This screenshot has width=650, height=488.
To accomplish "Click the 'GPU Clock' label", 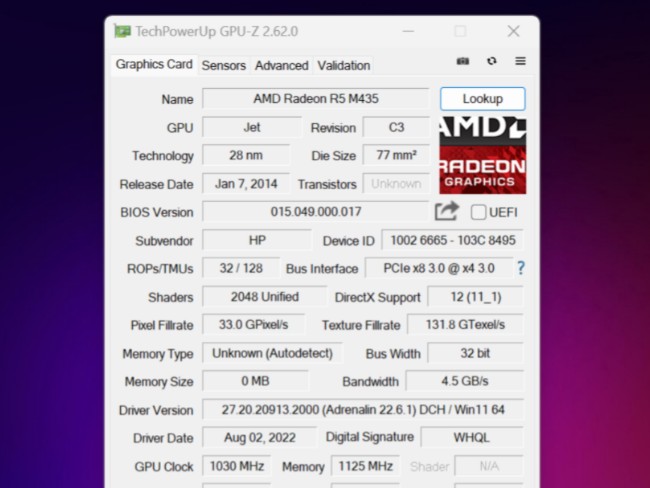I will (x=164, y=467).
